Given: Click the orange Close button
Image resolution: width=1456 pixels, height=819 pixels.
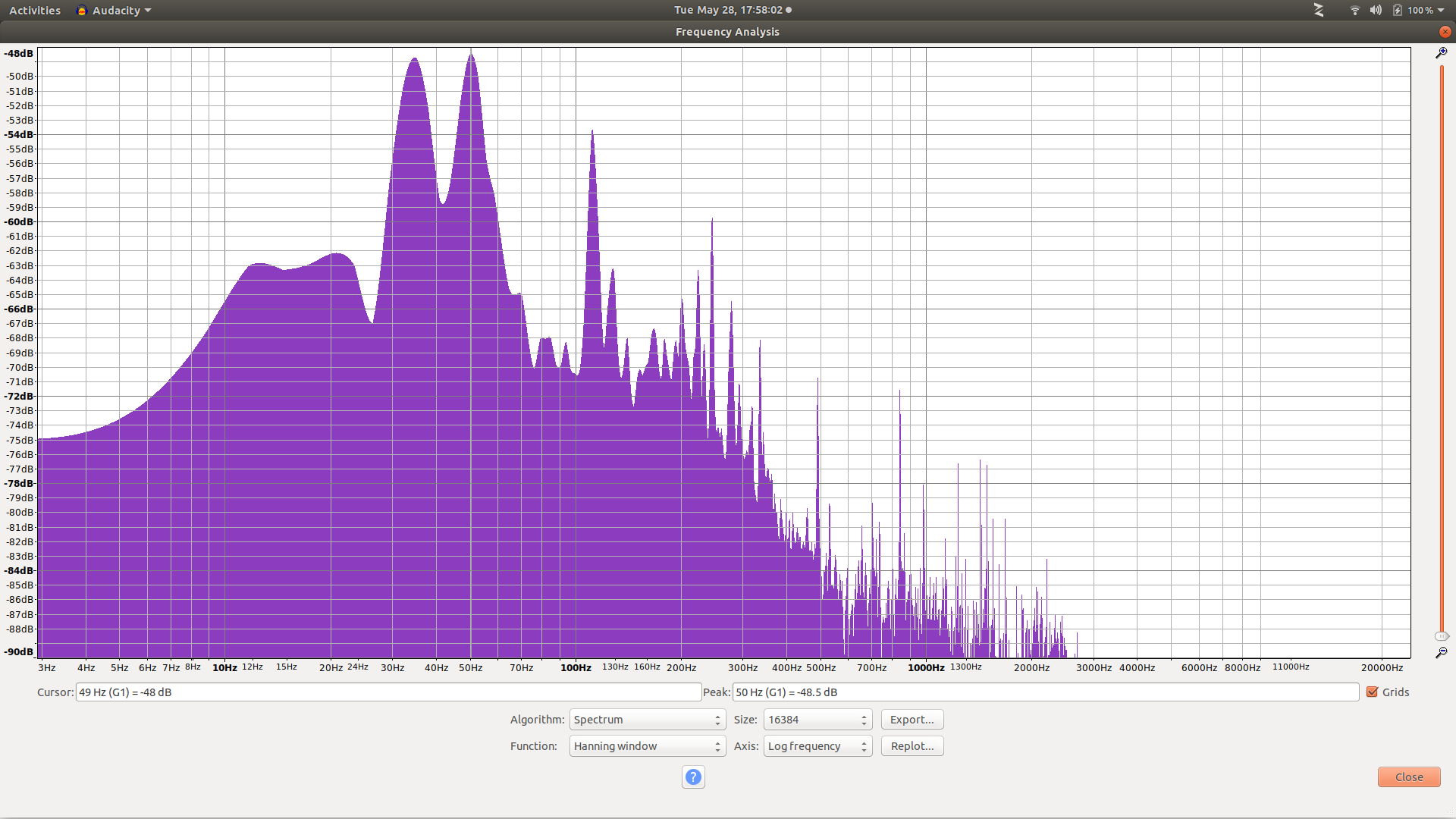Looking at the screenshot, I should tap(1409, 777).
